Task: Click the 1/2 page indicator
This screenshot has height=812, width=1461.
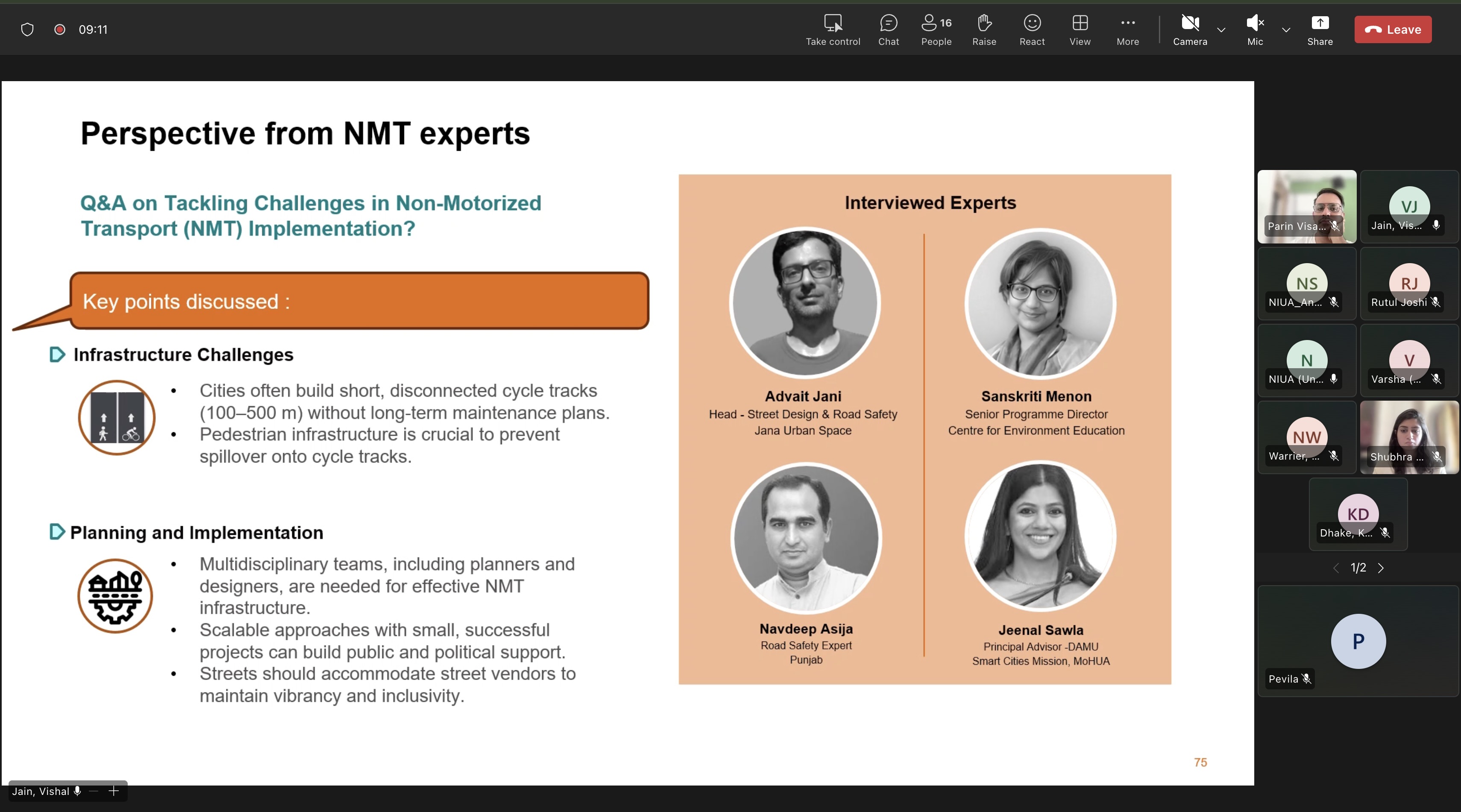Action: pos(1358,568)
